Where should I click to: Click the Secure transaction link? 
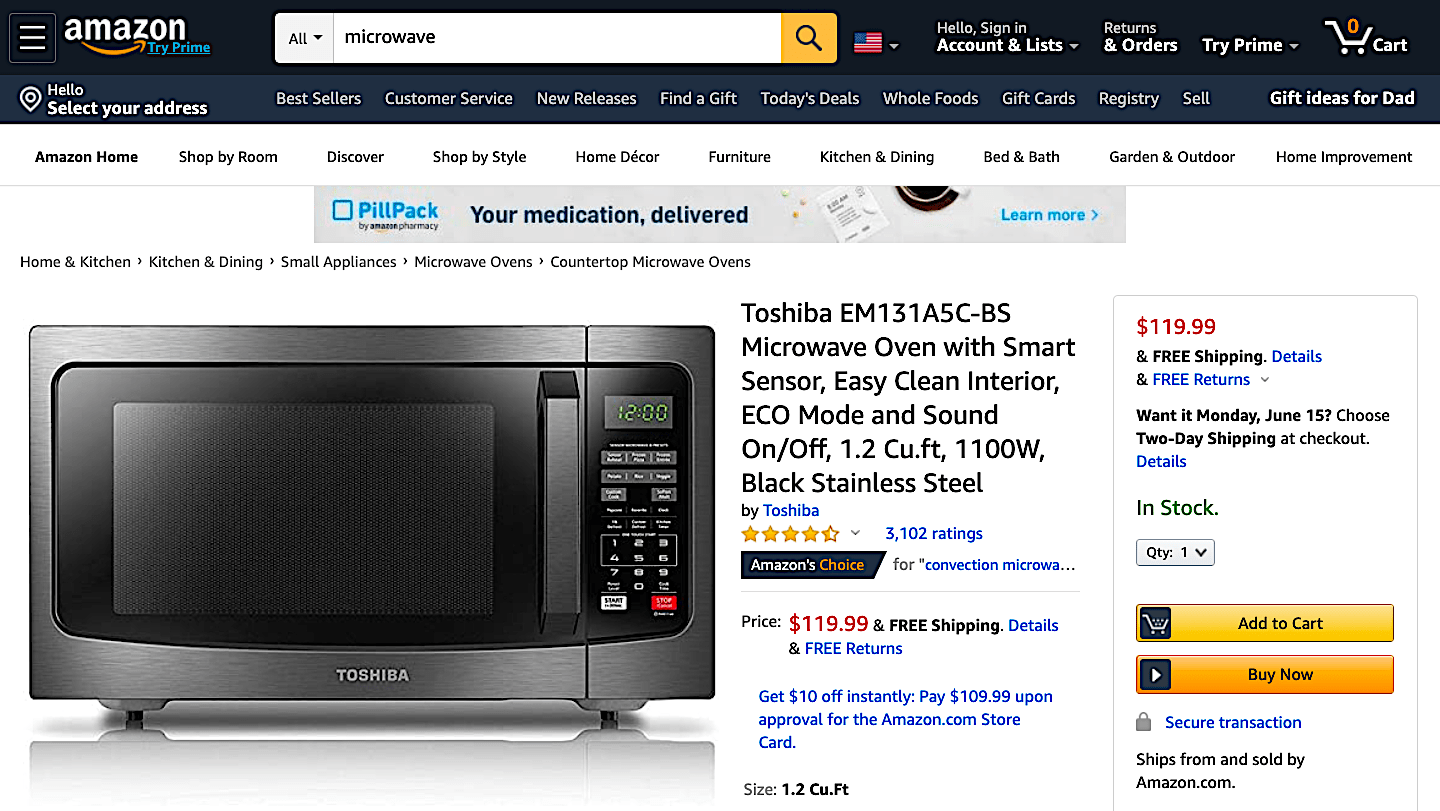click(x=1233, y=722)
